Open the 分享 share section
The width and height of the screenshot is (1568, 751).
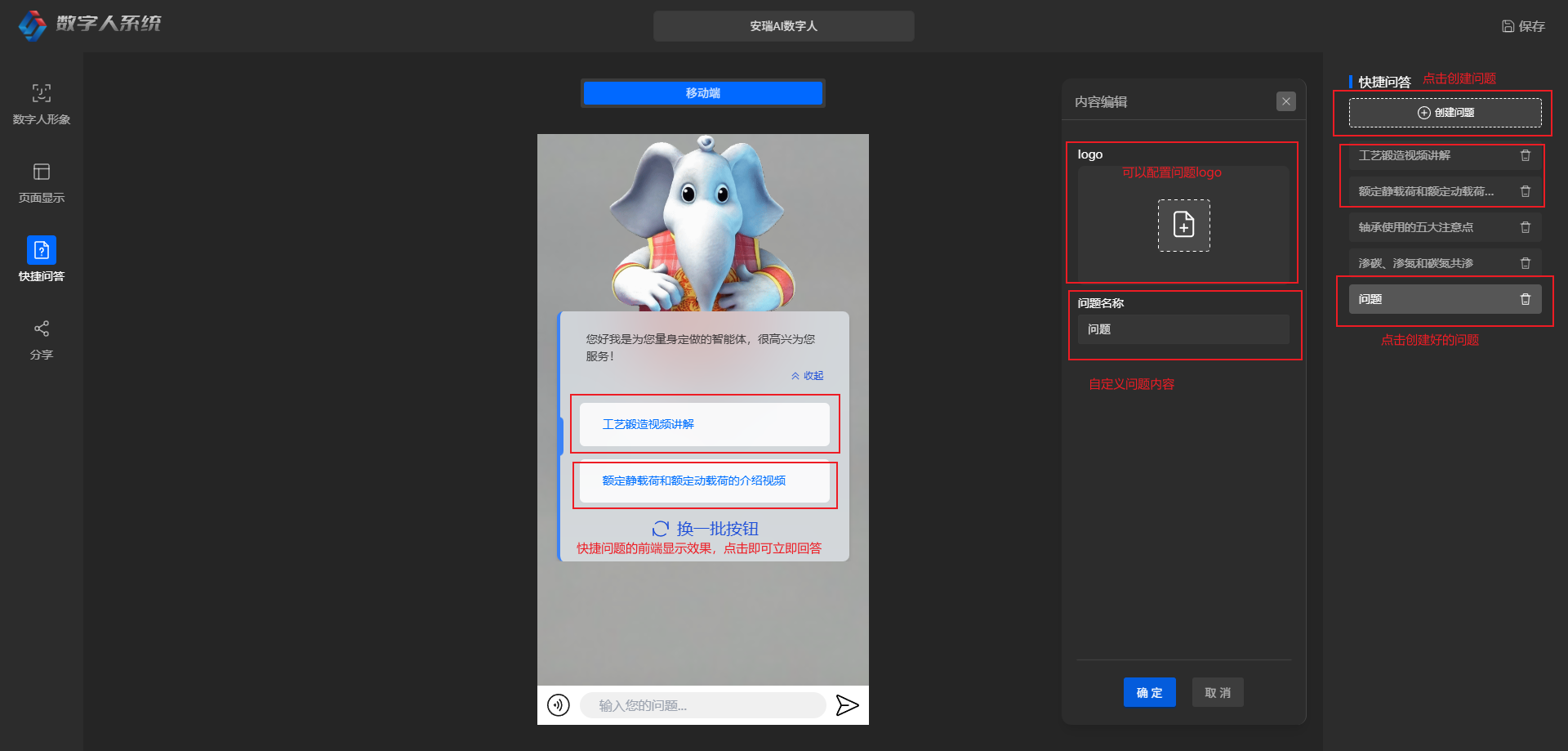(x=42, y=339)
